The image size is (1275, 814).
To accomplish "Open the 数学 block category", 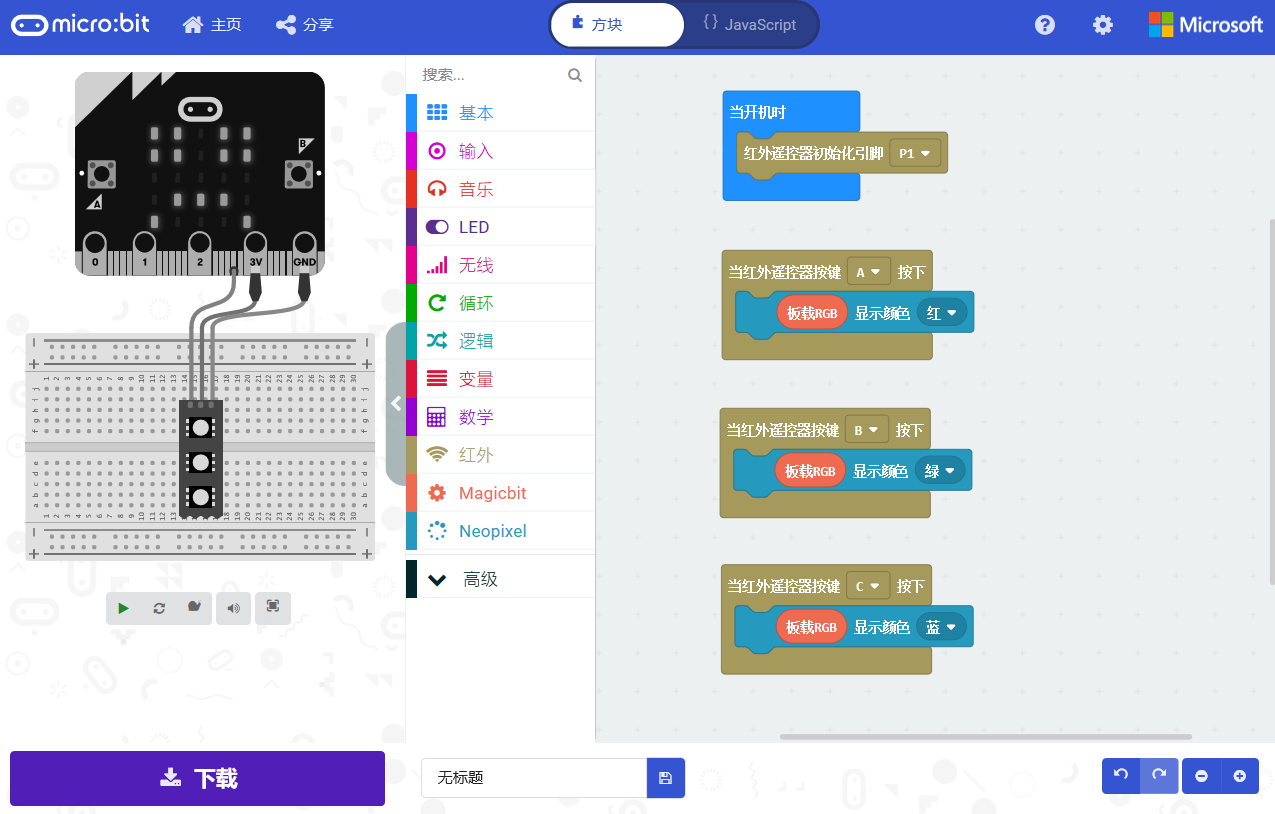I will coord(500,417).
